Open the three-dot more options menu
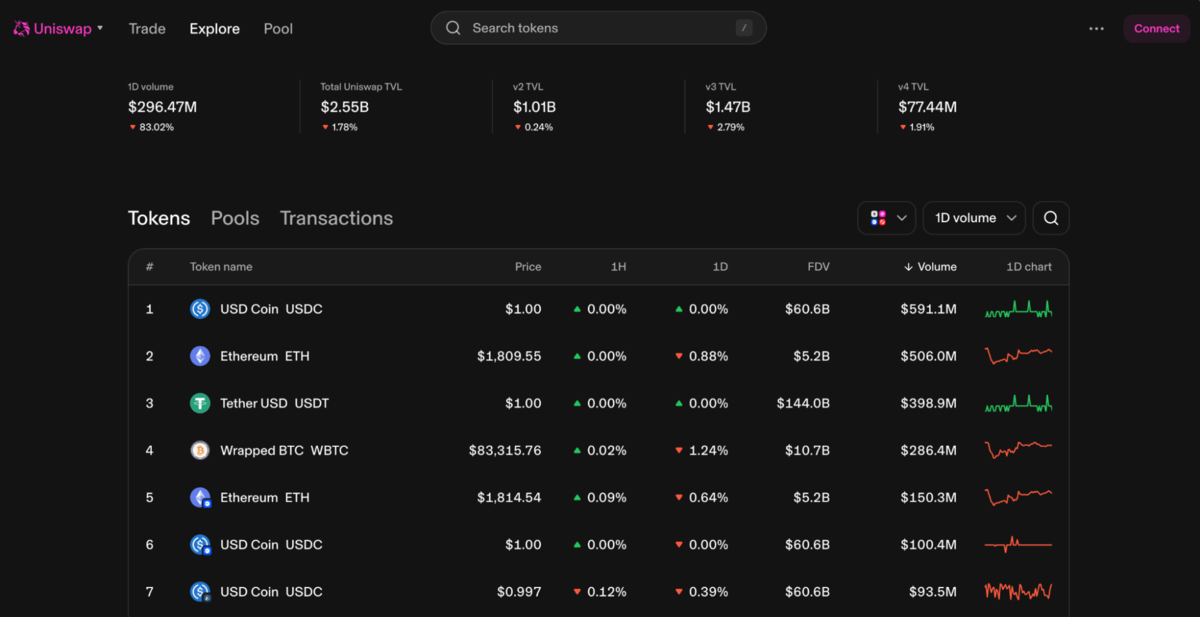 point(1097,29)
